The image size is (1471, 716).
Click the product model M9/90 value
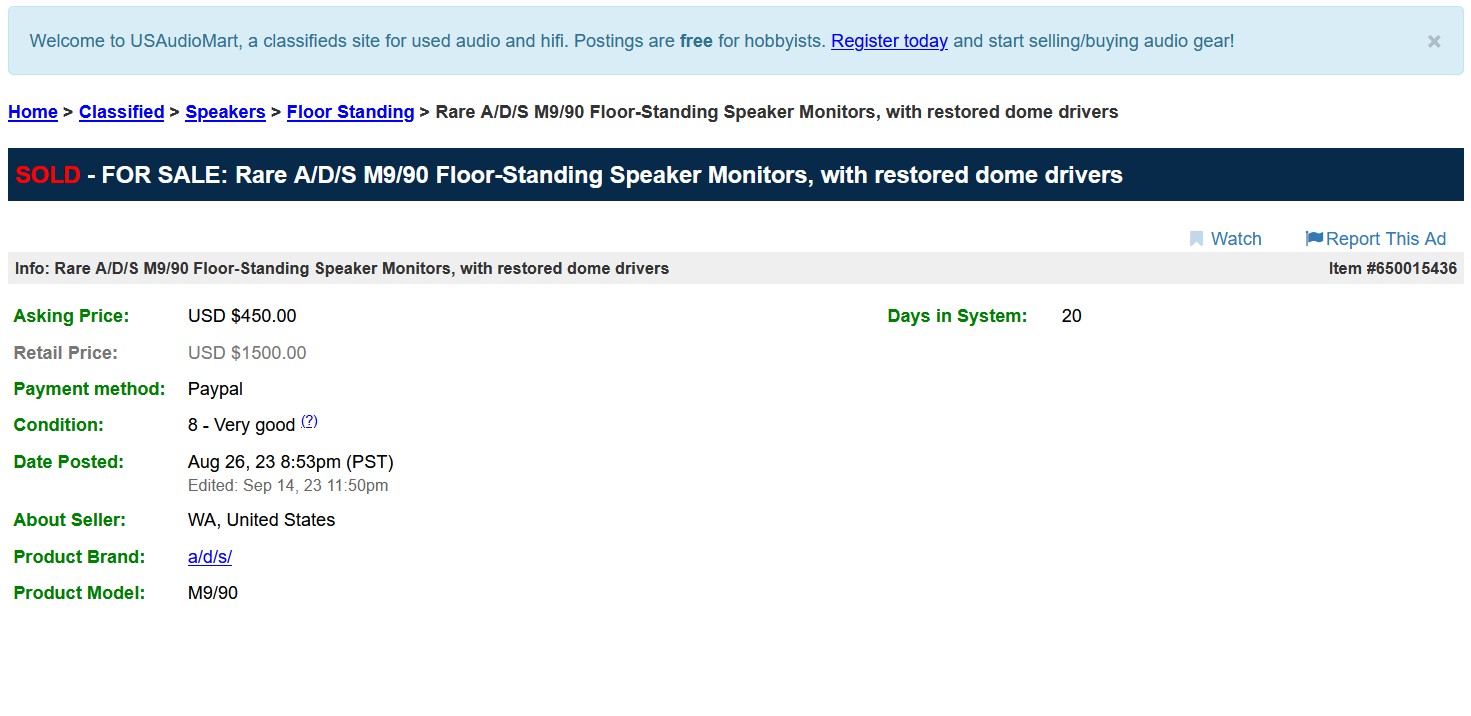(x=213, y=593)
